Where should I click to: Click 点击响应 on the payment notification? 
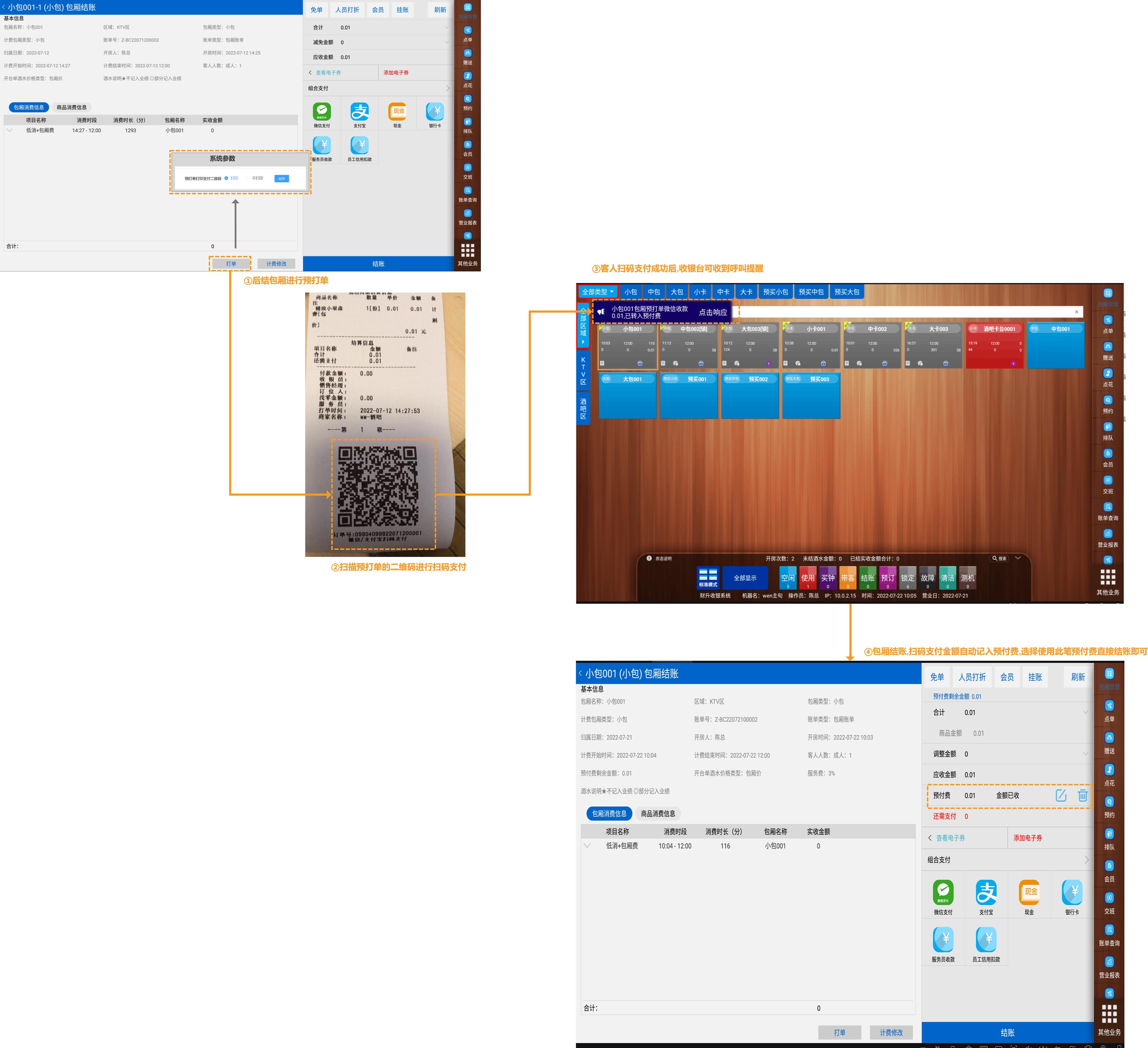tap(713, 312)
